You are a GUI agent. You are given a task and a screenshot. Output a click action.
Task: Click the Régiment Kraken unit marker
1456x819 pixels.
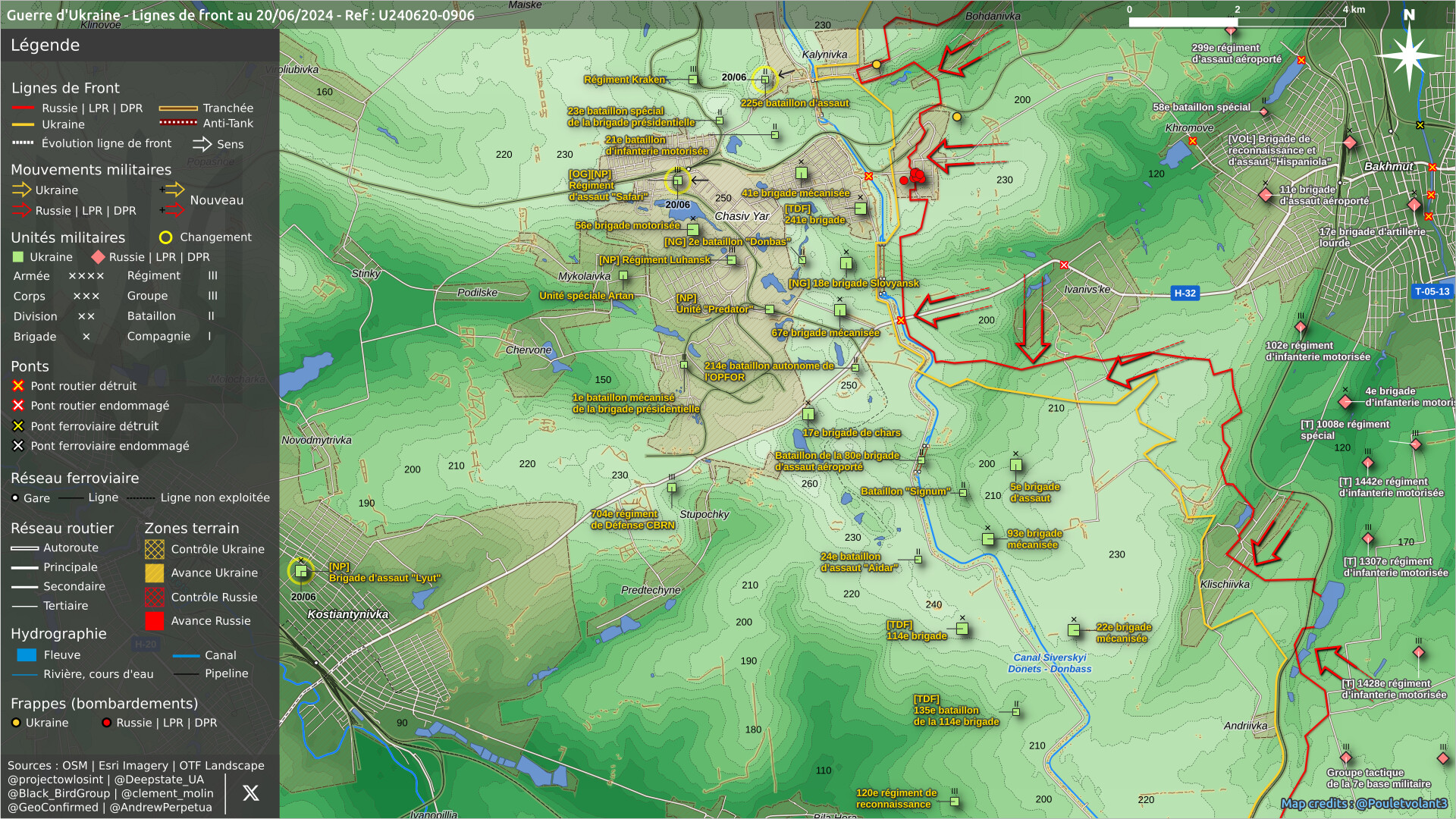click(693, 79)
